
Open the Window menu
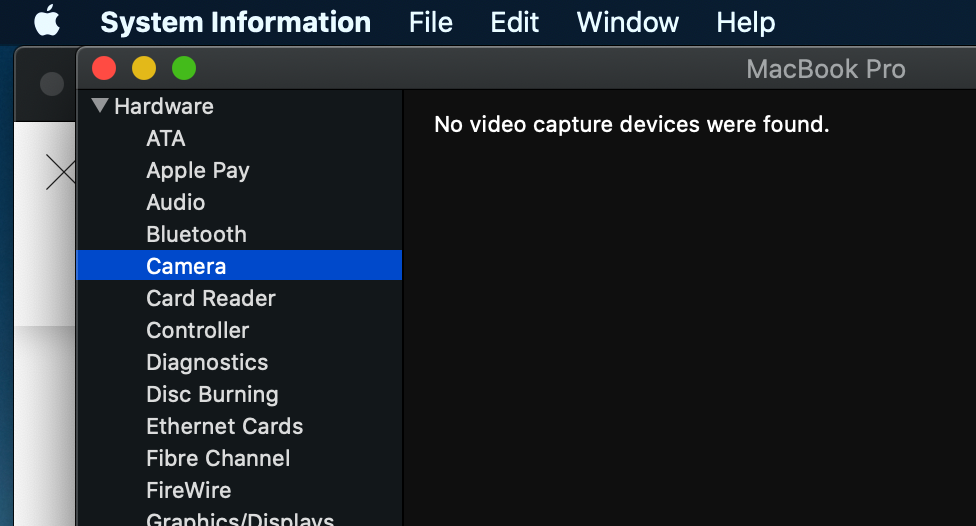(x=628, y=22)
